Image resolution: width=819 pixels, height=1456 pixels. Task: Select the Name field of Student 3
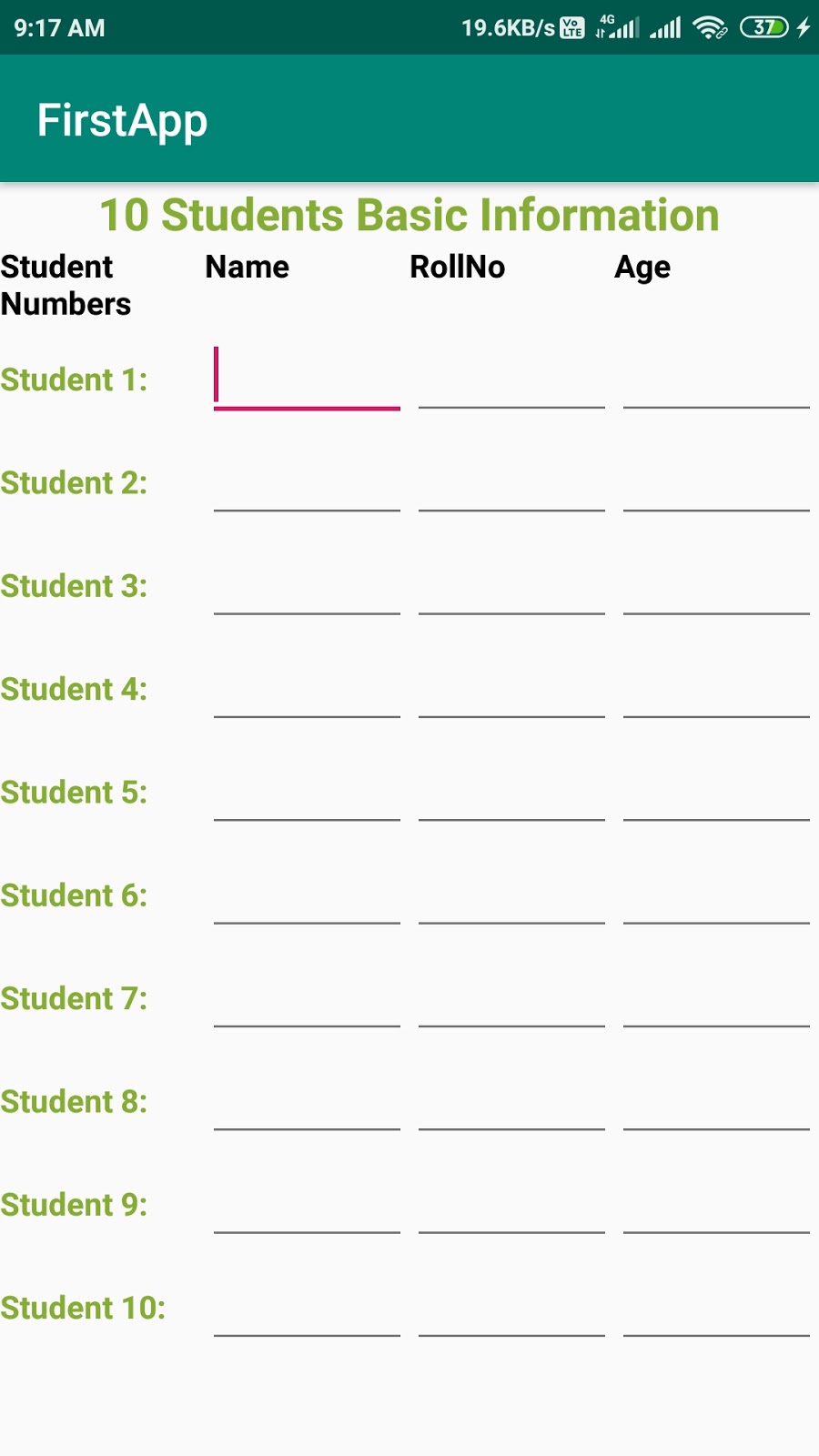(x=307, y=601)
